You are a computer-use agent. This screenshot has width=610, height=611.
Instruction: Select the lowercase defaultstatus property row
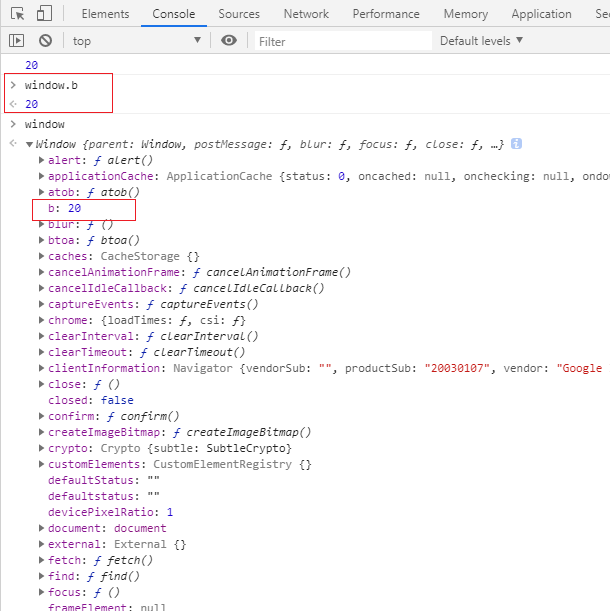tap(104, 496)
